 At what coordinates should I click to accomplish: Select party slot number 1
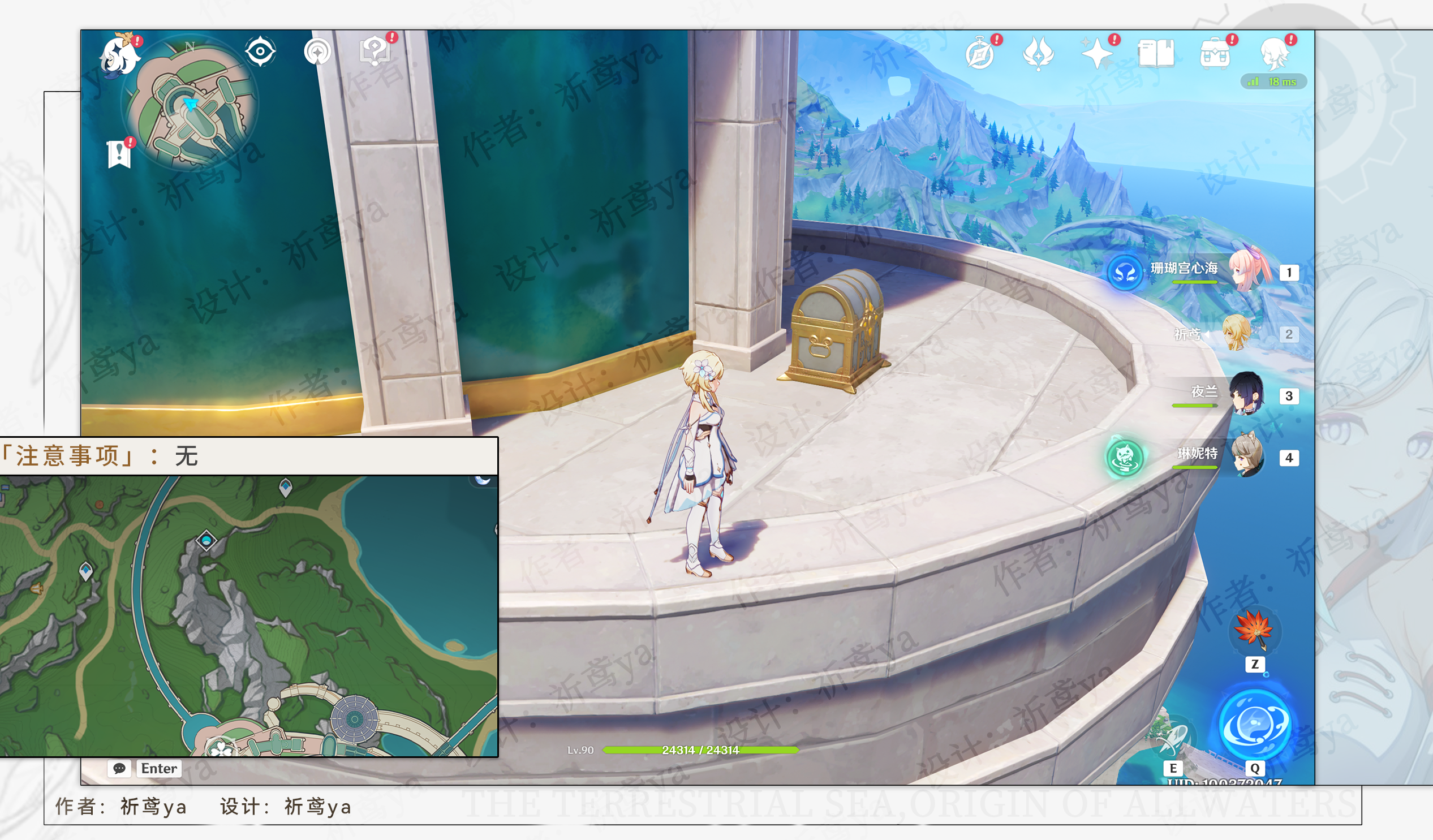pyautogui.click(x=1289, y=273)
